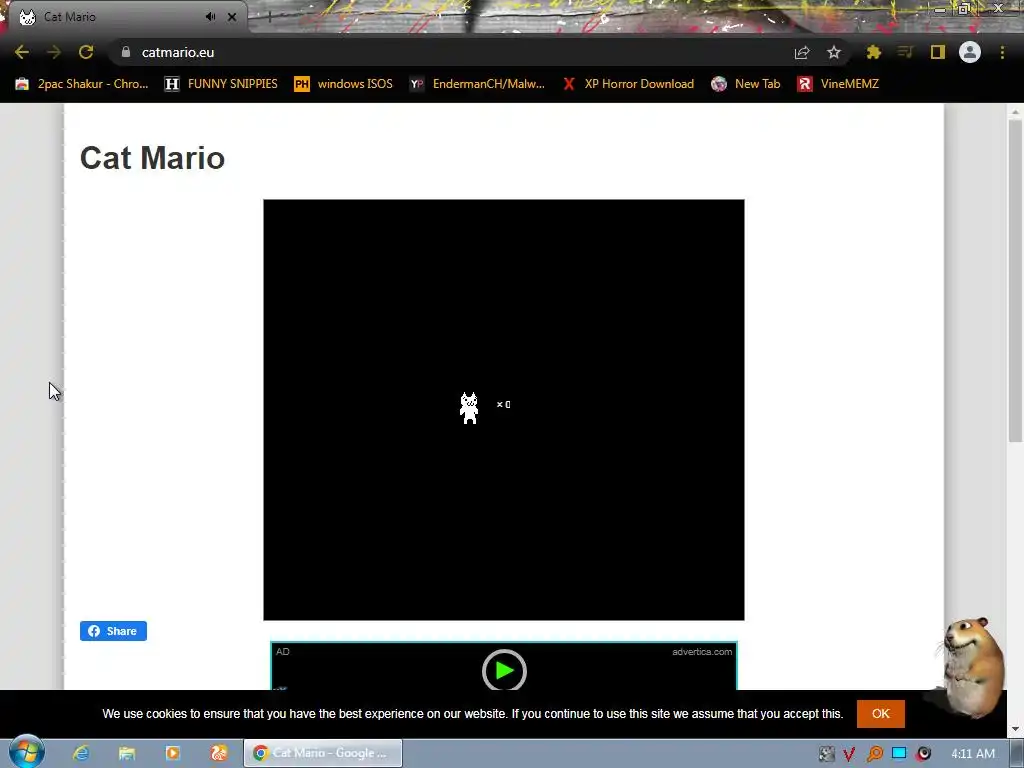Click the browser forward arrow
Image resolution: width=1024 pixels, height=768 pixels.
[x=54, y=52]
